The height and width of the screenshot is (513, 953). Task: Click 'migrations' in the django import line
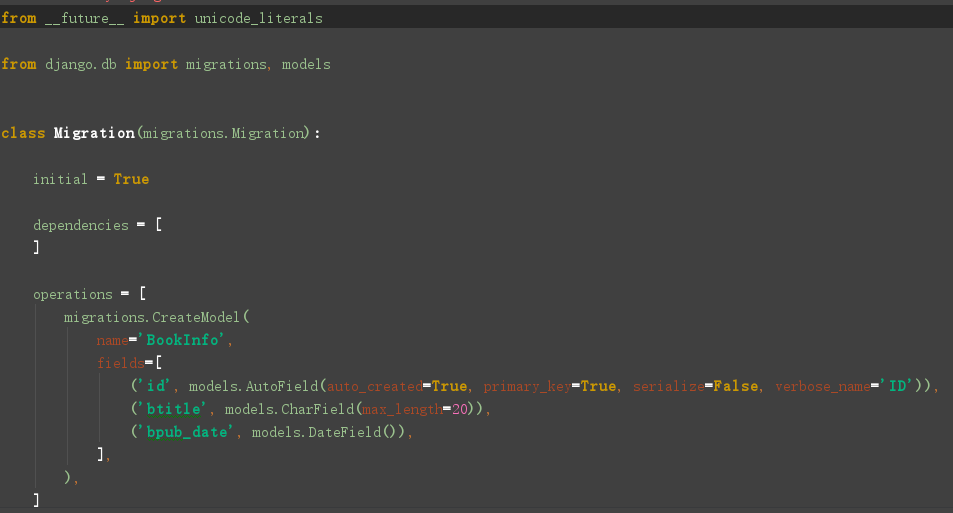point(226,64)
